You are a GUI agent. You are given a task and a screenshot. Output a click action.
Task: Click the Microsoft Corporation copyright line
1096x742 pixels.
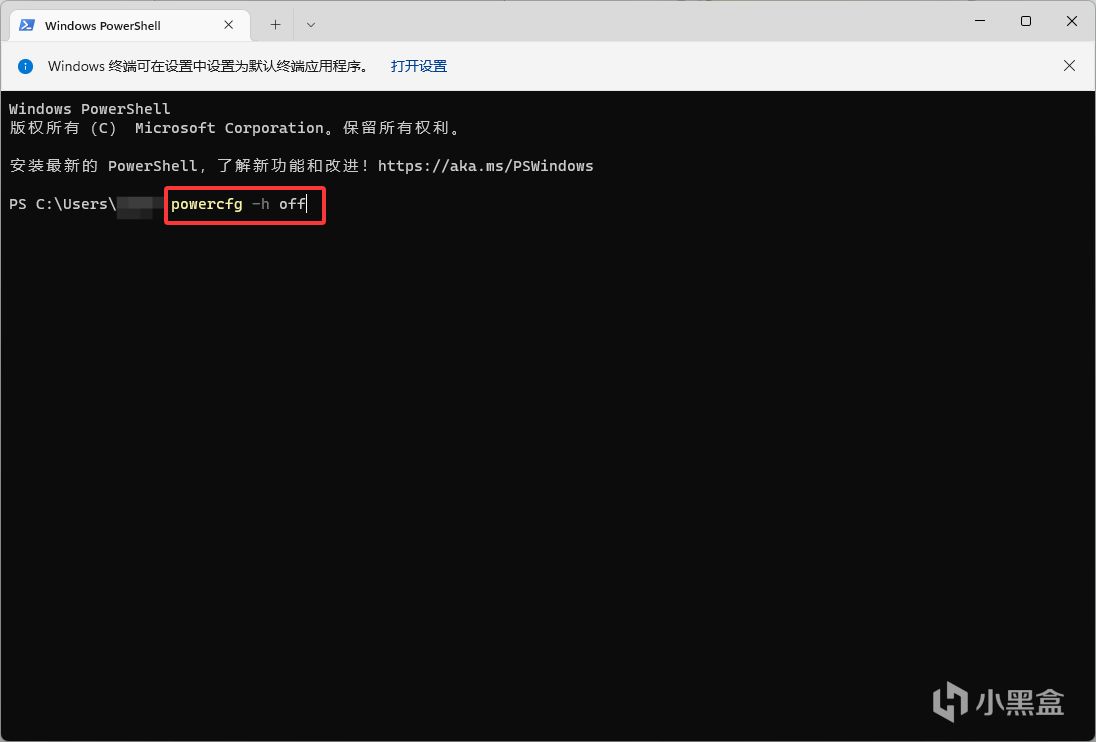pyautogui.click(x=236, y=128)
